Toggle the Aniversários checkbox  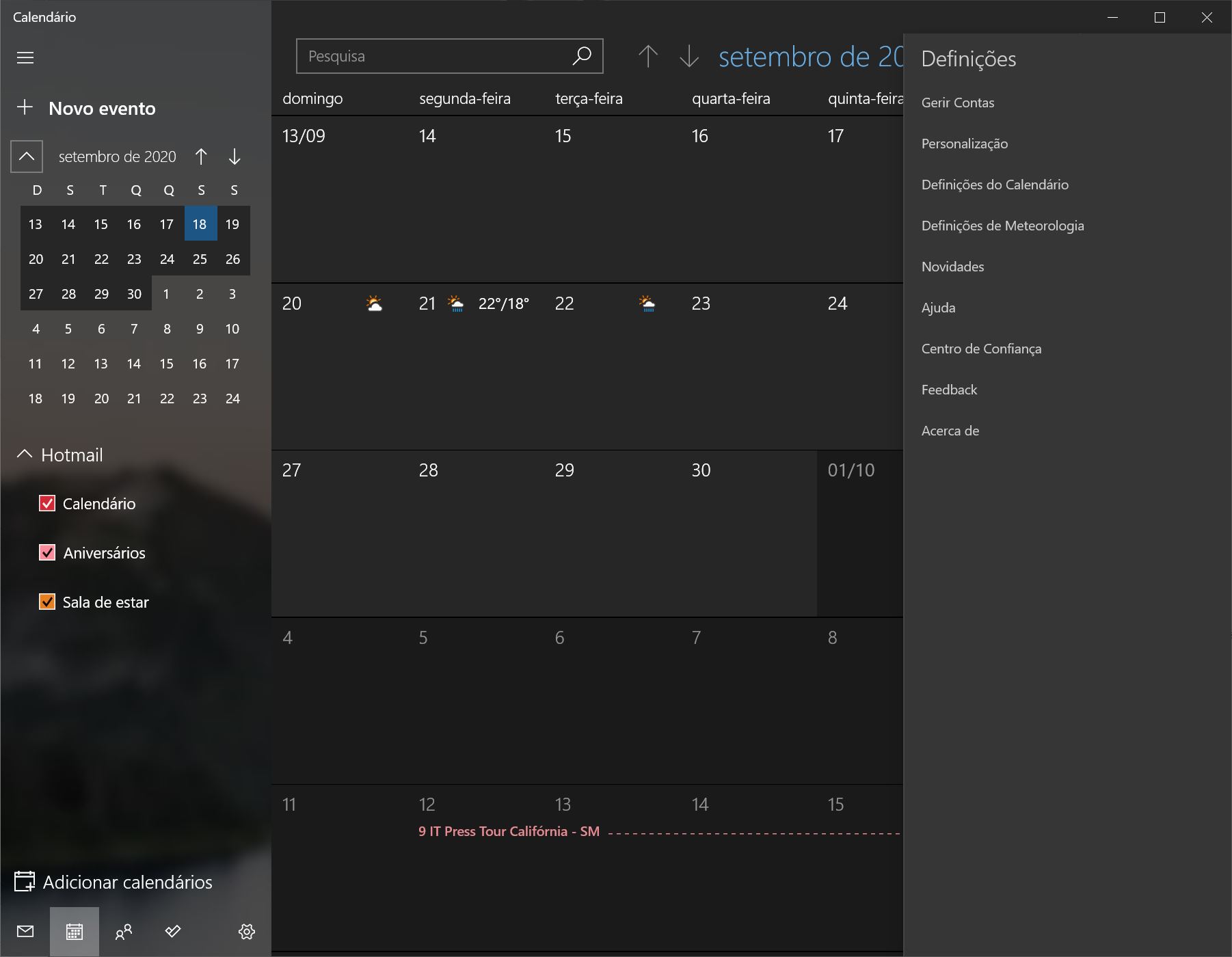click(47, 552)
